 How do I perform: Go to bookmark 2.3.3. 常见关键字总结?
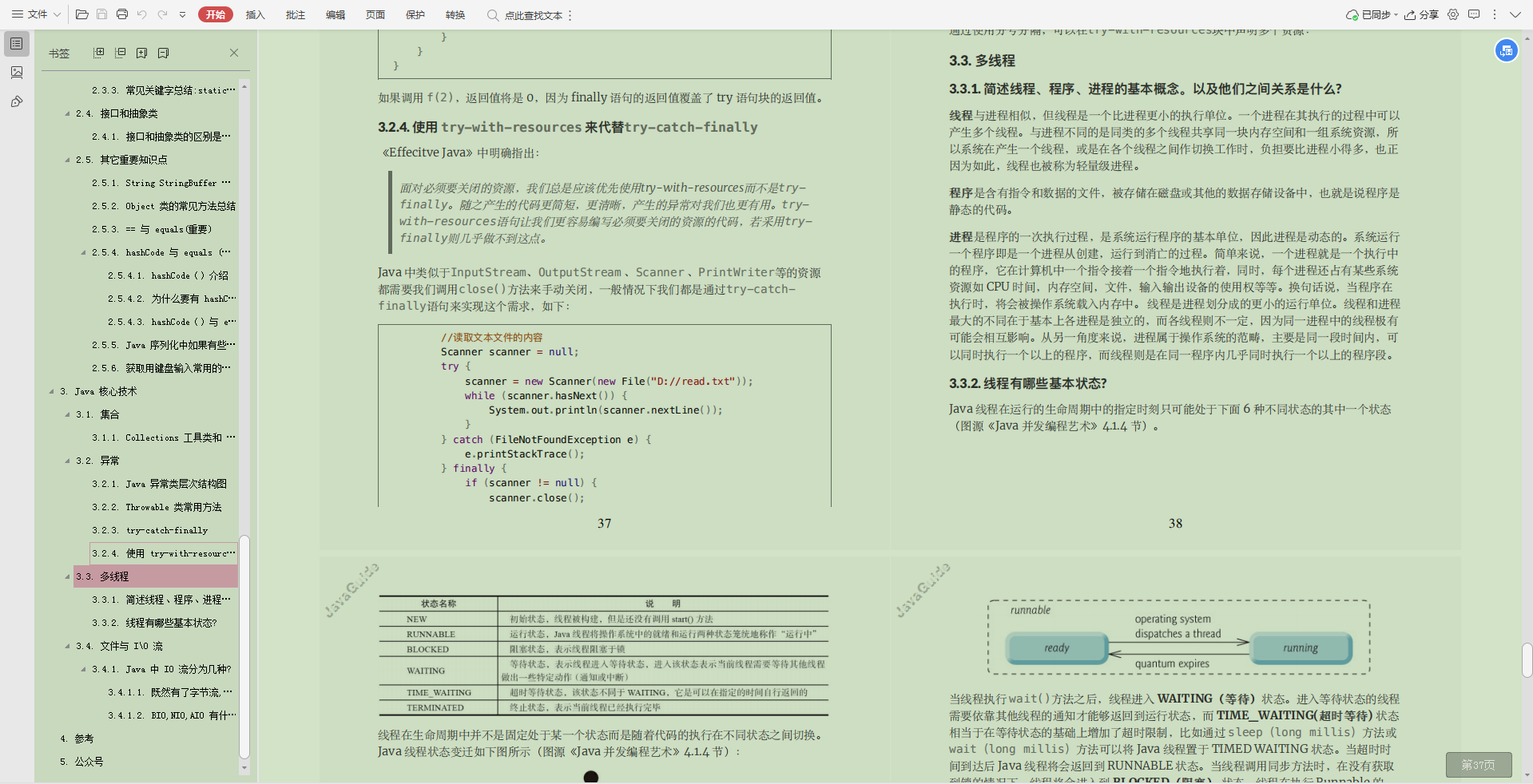click(x=164, y=90)
